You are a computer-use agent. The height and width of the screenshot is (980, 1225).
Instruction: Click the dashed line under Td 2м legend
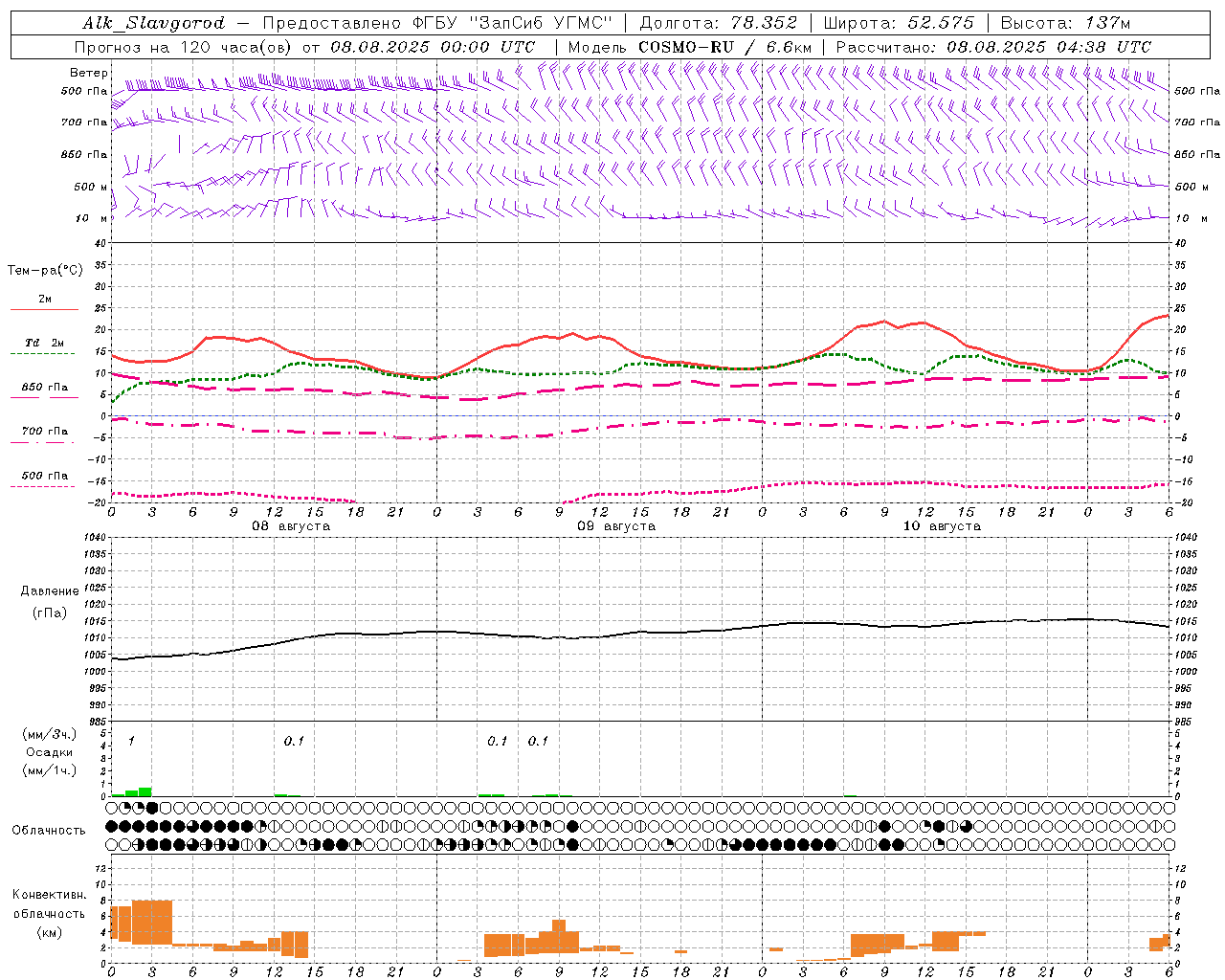coord(42,353)
